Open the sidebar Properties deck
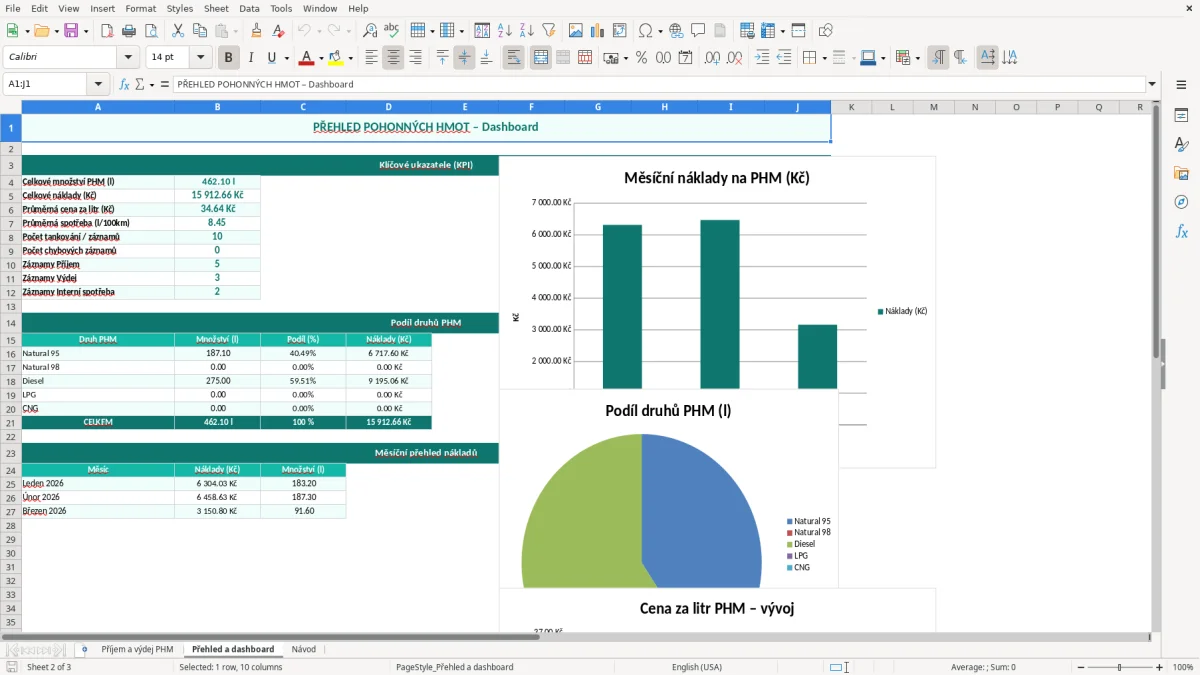The height and width of the screenshot is (675, 1200). coord(1181,115)
